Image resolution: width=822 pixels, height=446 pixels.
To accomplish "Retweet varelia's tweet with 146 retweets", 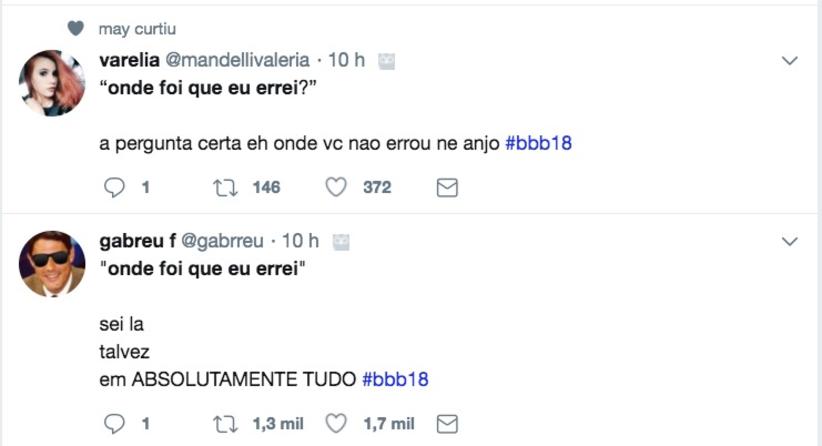I will [224, 187].
